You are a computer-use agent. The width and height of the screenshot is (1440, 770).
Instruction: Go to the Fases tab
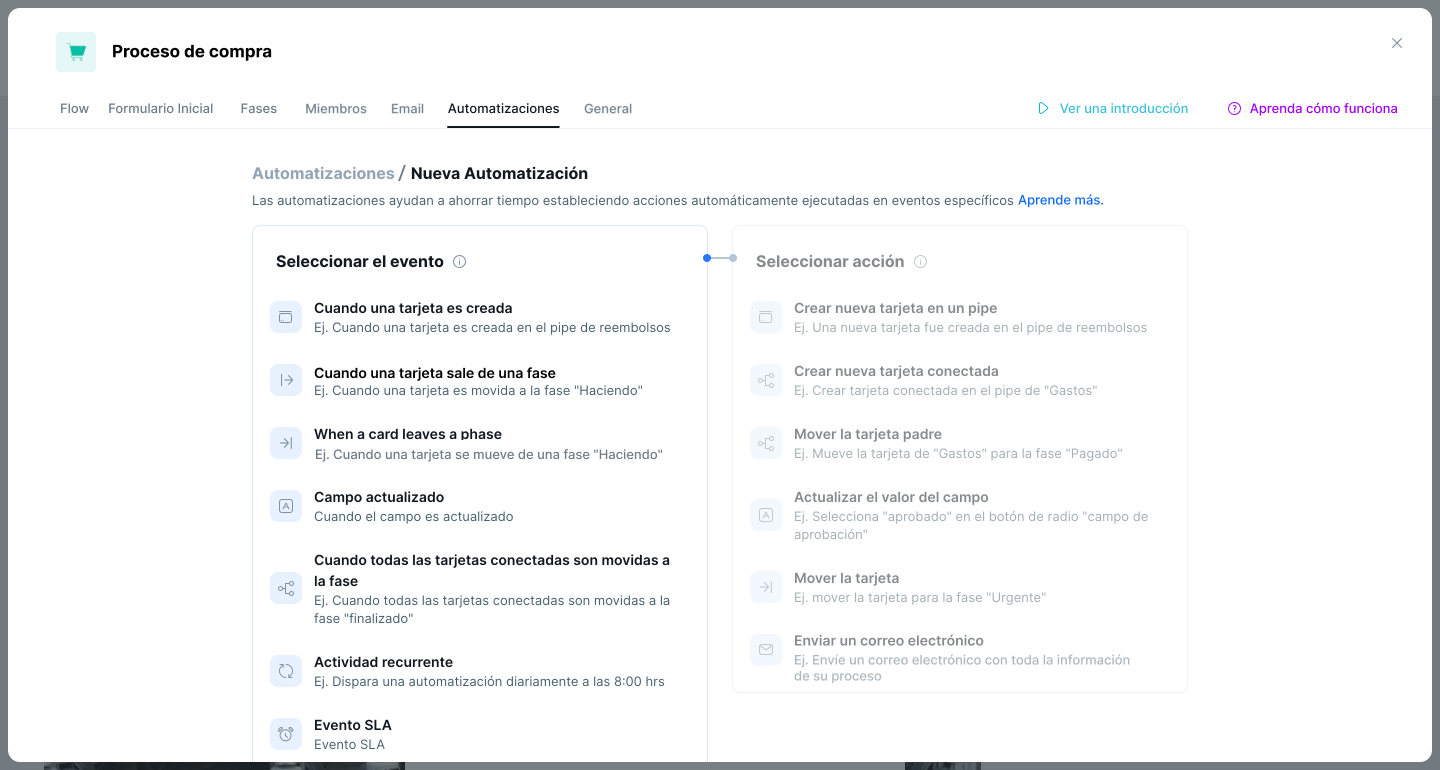click(x=258, y=109)
